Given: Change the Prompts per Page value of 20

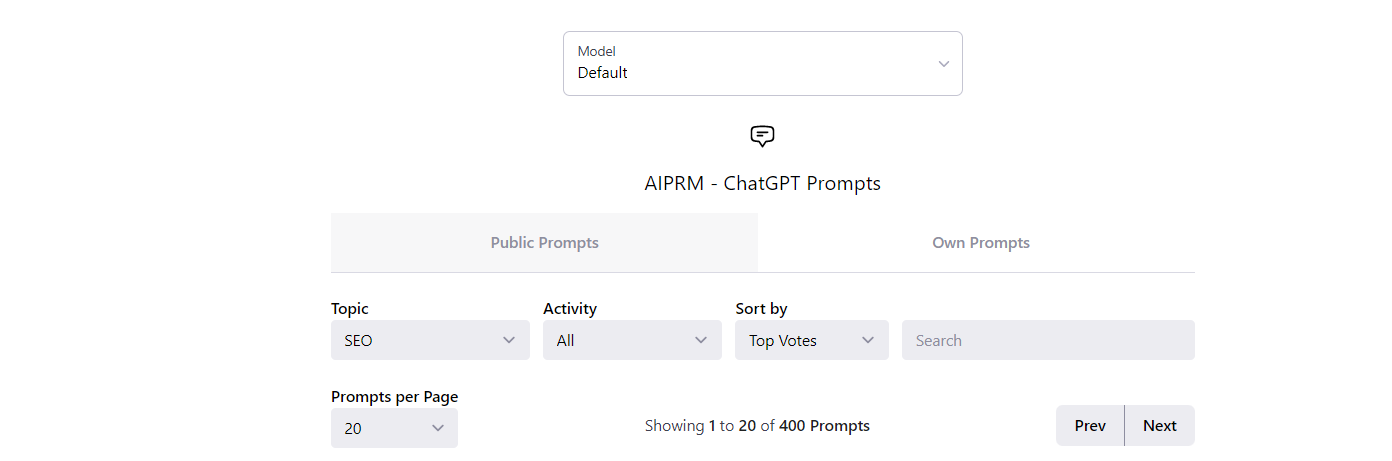Looking at the screenshot, I should pyautogui.click(x=394, y=428).
